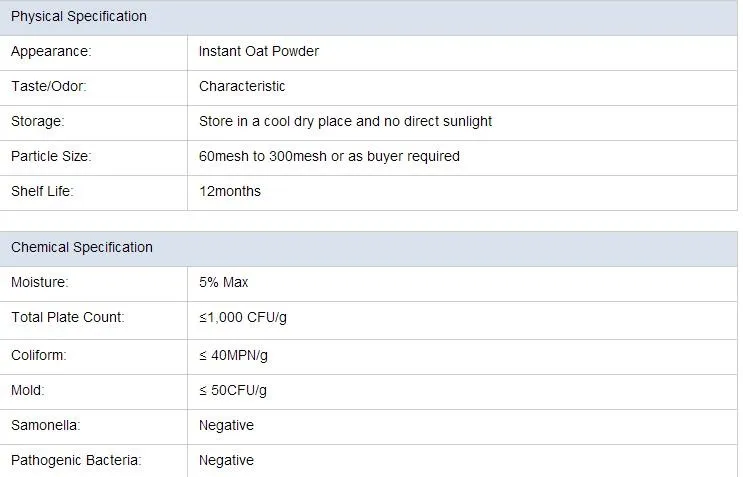Click the 5% Max value
Image resolution: width=743 pixels, height=477 pixels.
(224, 282)
